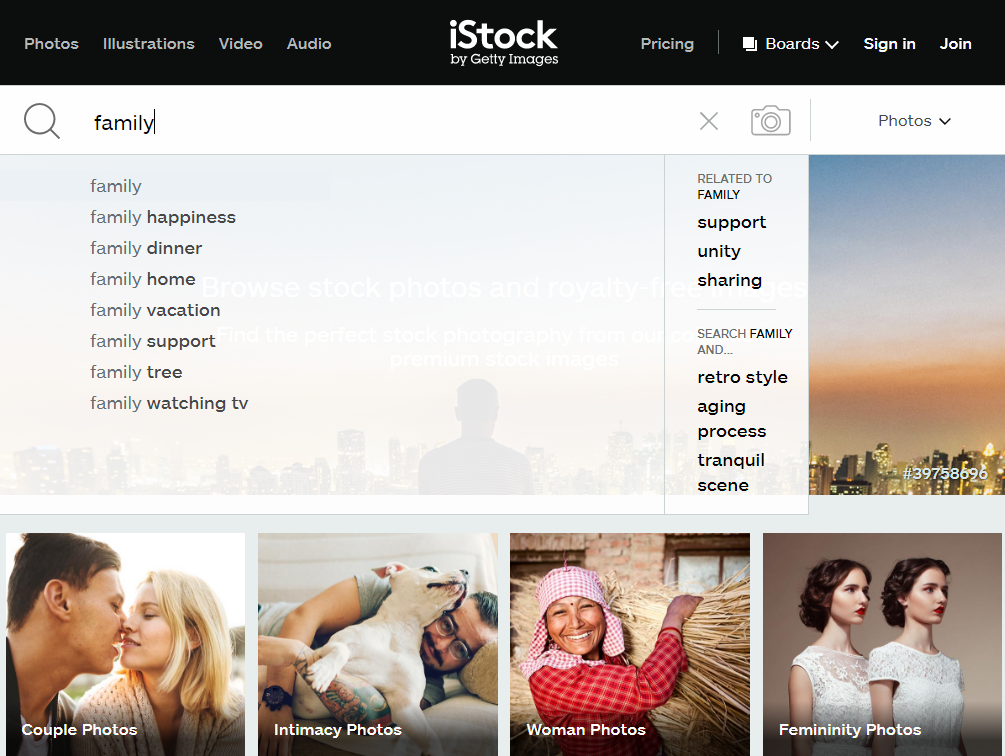Click the Boards icon in header
Screen dimensions: 1005x756
click(749, 44)
